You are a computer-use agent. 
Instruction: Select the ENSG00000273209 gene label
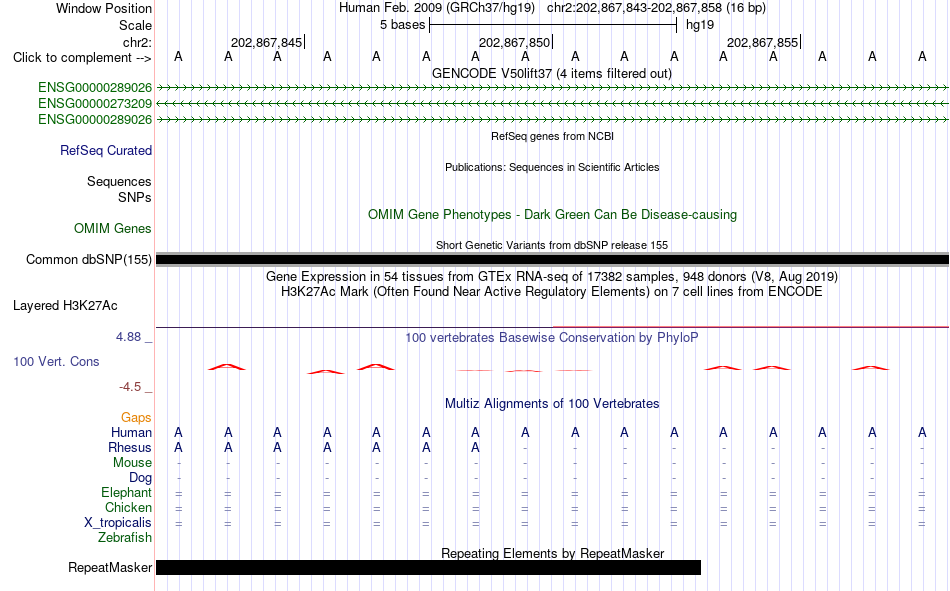95,104
